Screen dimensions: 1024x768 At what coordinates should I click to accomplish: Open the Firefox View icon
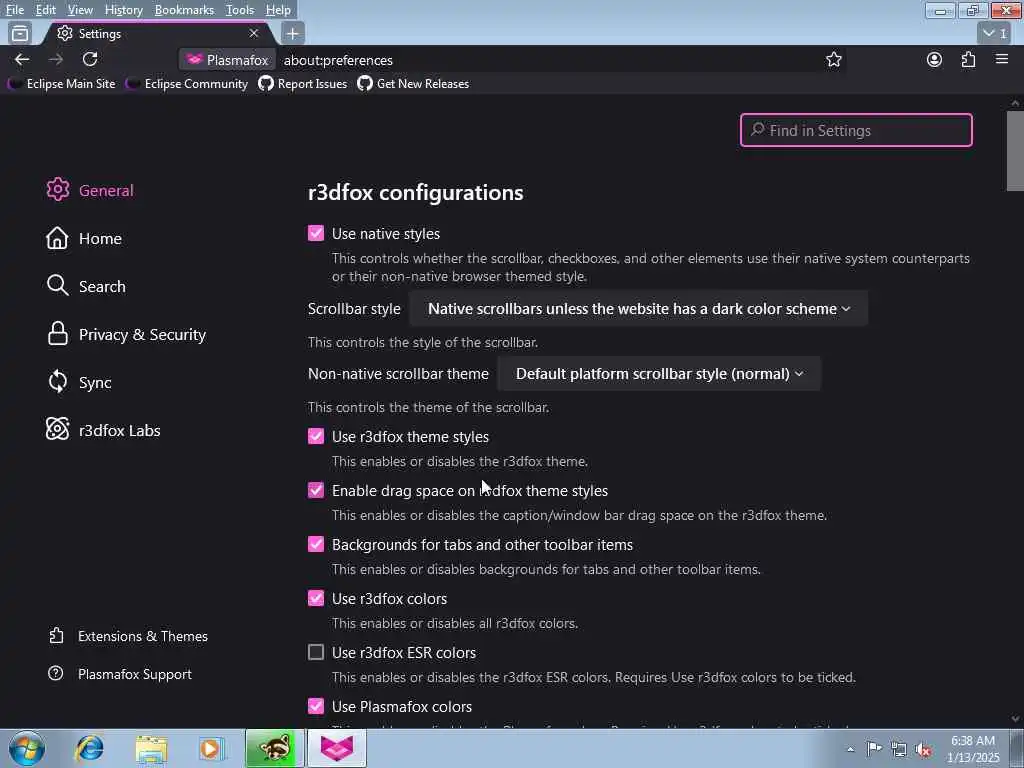click(x=20, y=33)
